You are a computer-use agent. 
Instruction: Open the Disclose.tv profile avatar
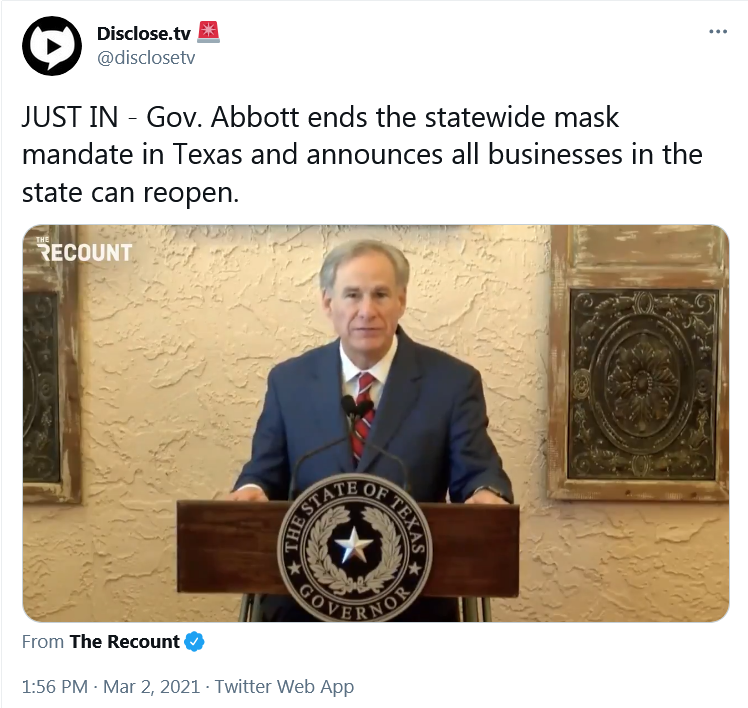[x=52, y=46]
